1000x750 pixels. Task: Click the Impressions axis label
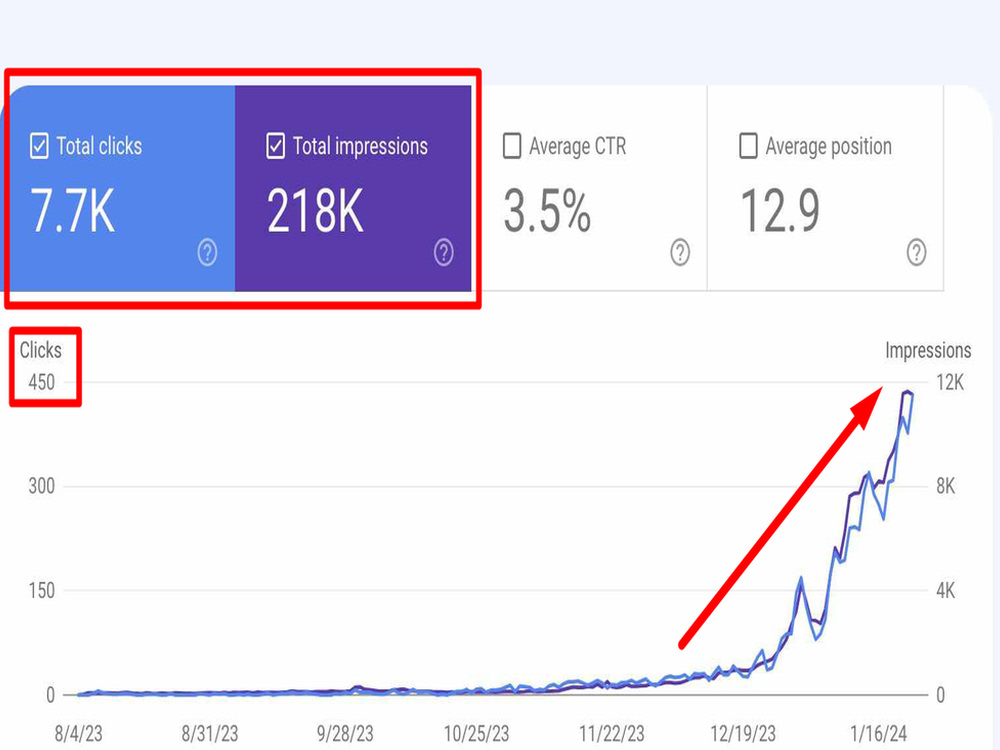[928, 350]
